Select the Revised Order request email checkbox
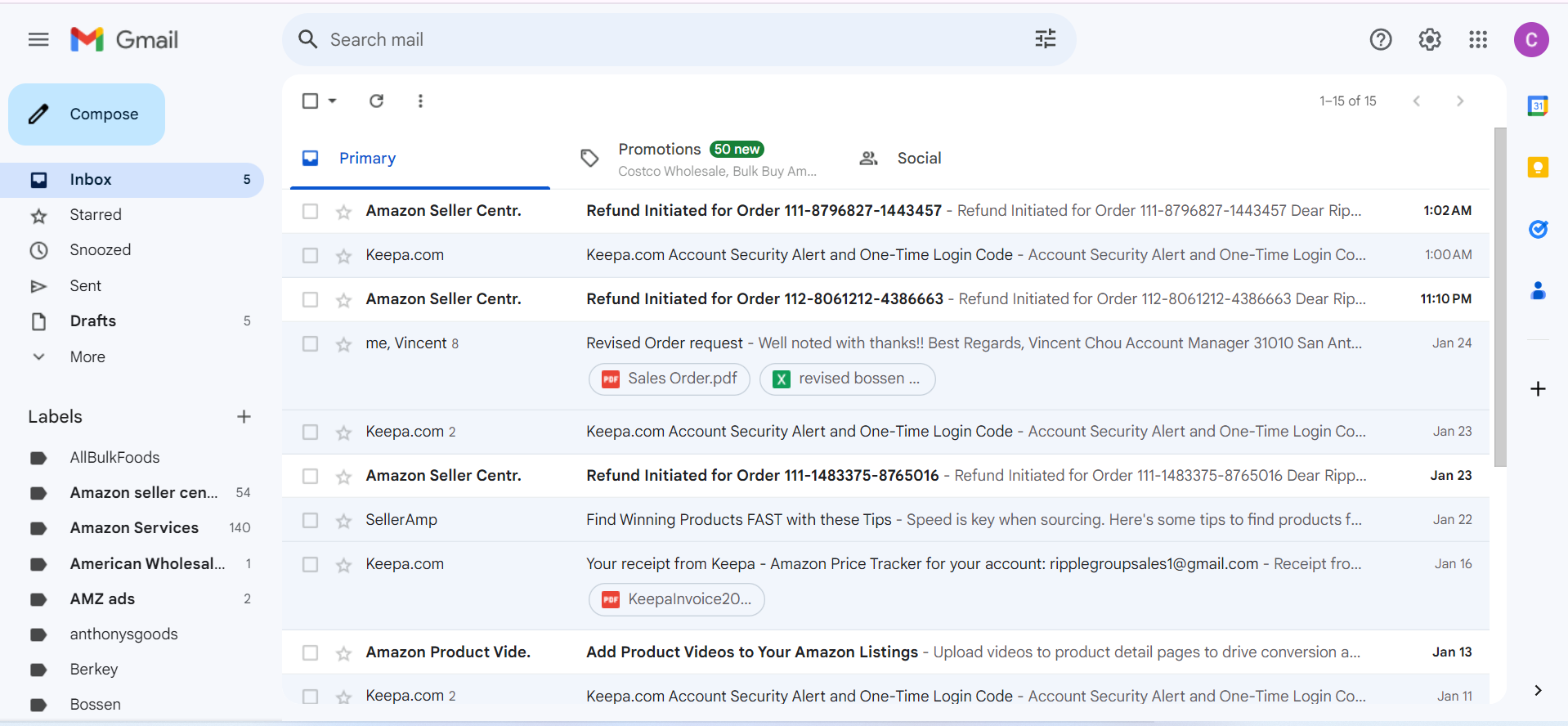This screenshot has height=726, width=1568. pyautogui.click(x=310, y=343)
